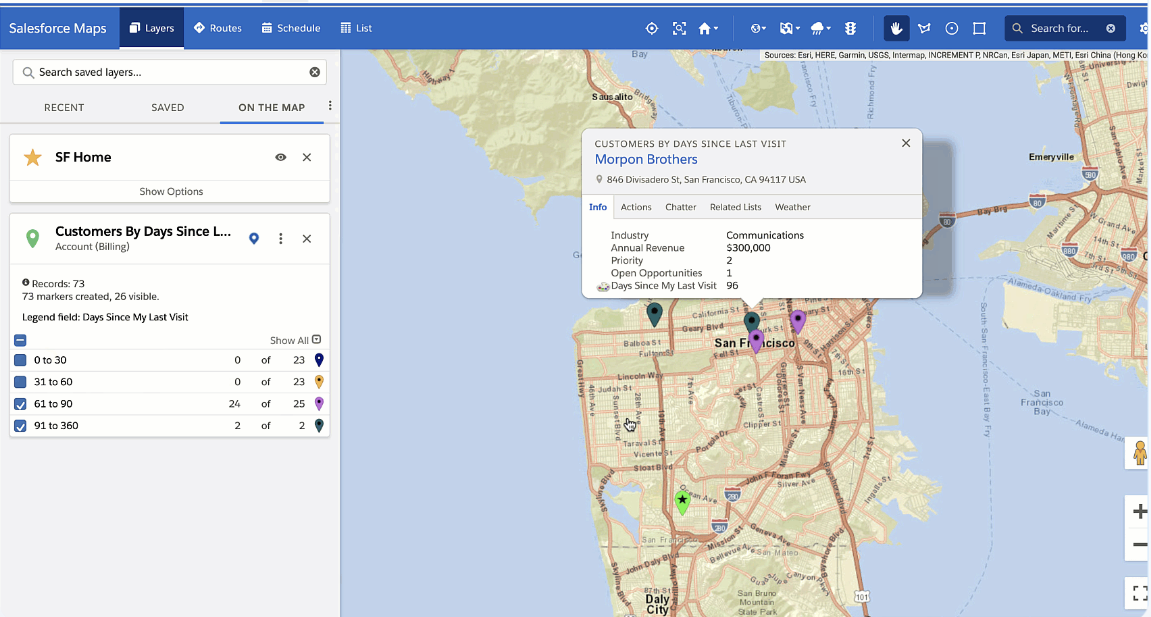Open the globe map options dropdown

click(758, 28)
